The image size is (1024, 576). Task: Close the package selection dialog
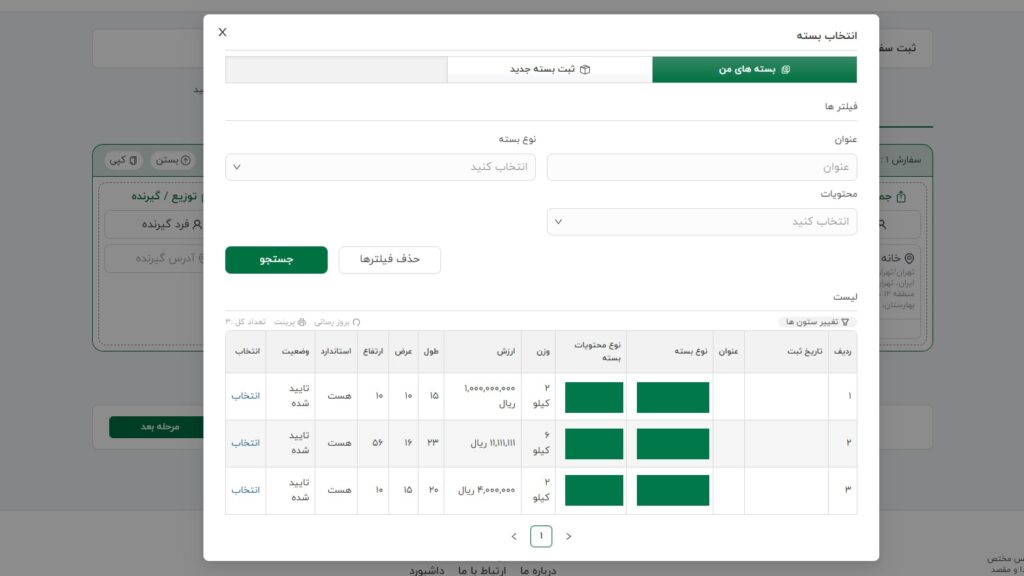222,32
